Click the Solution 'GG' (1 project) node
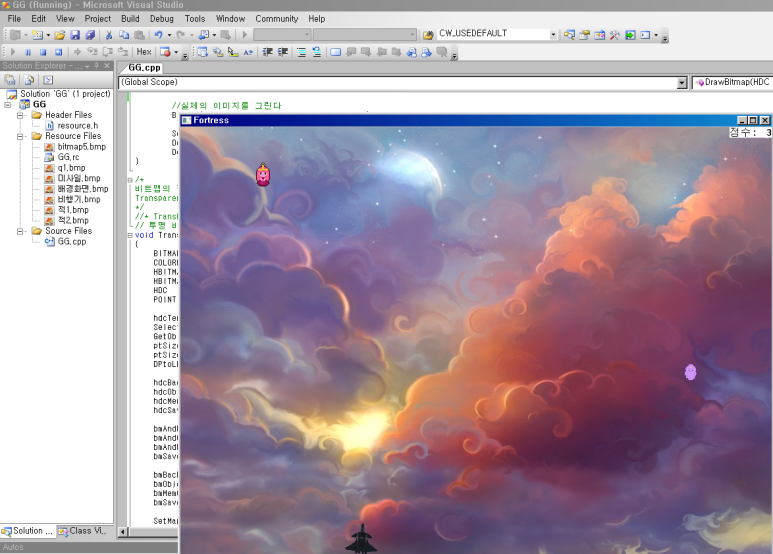Screen dimensions: 773x554 click(x=65, y=94)
